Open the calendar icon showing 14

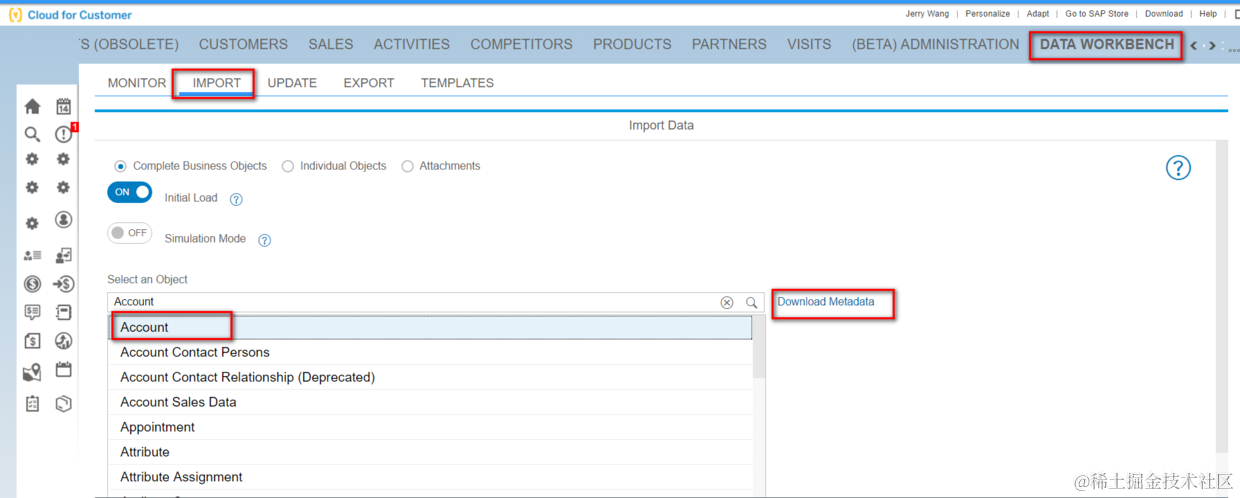(64, 106)
